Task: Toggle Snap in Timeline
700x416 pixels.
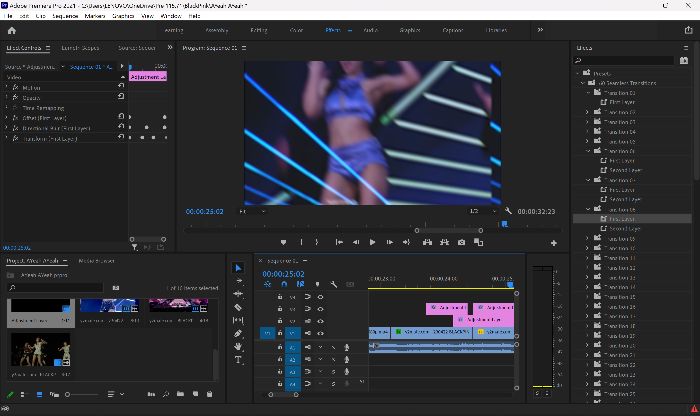Action: coord(284,284)
